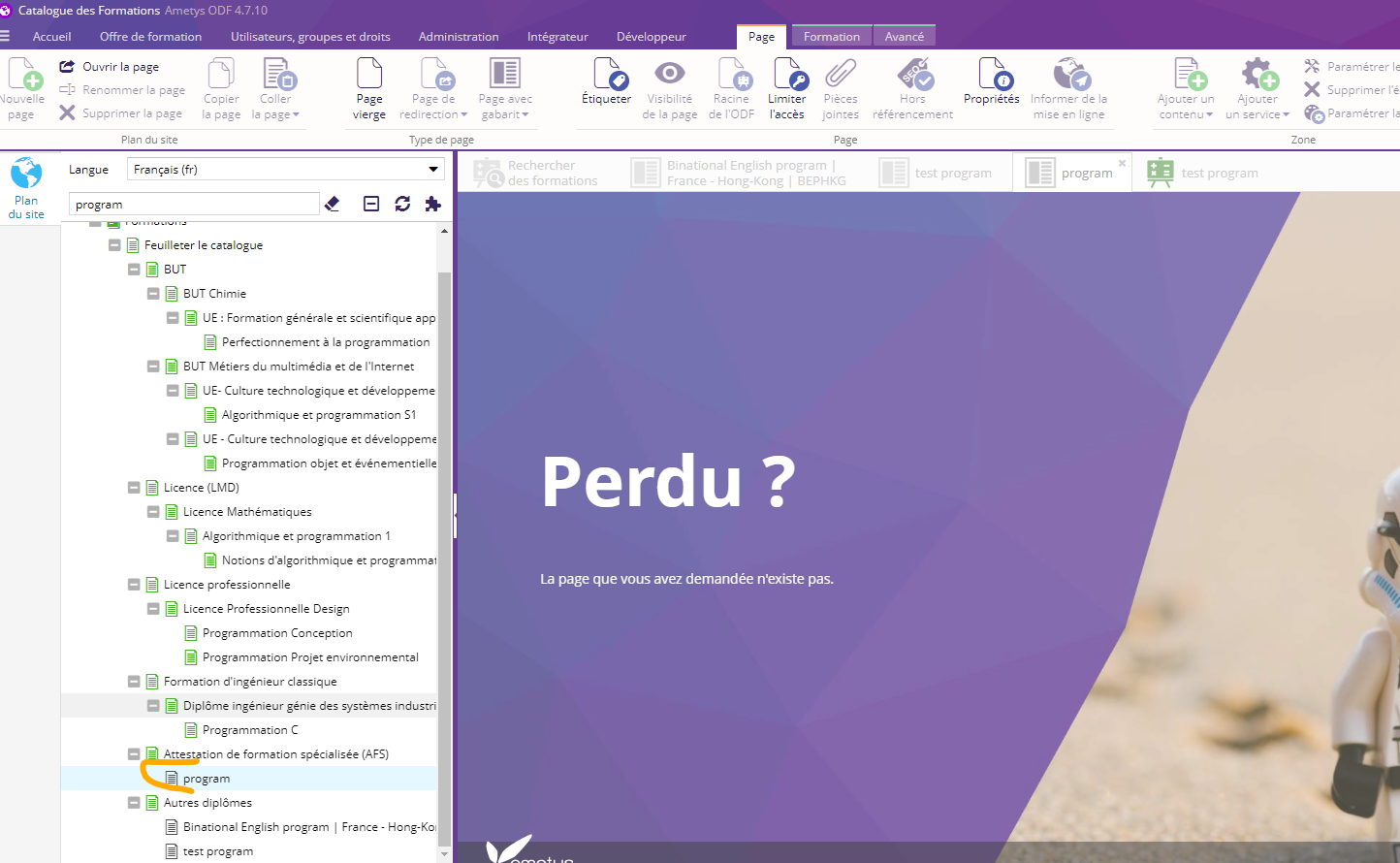Viewport: 1400px width, 863px height.
Task: Refresh the sitemap tree
Action: (x=402, y=204)
